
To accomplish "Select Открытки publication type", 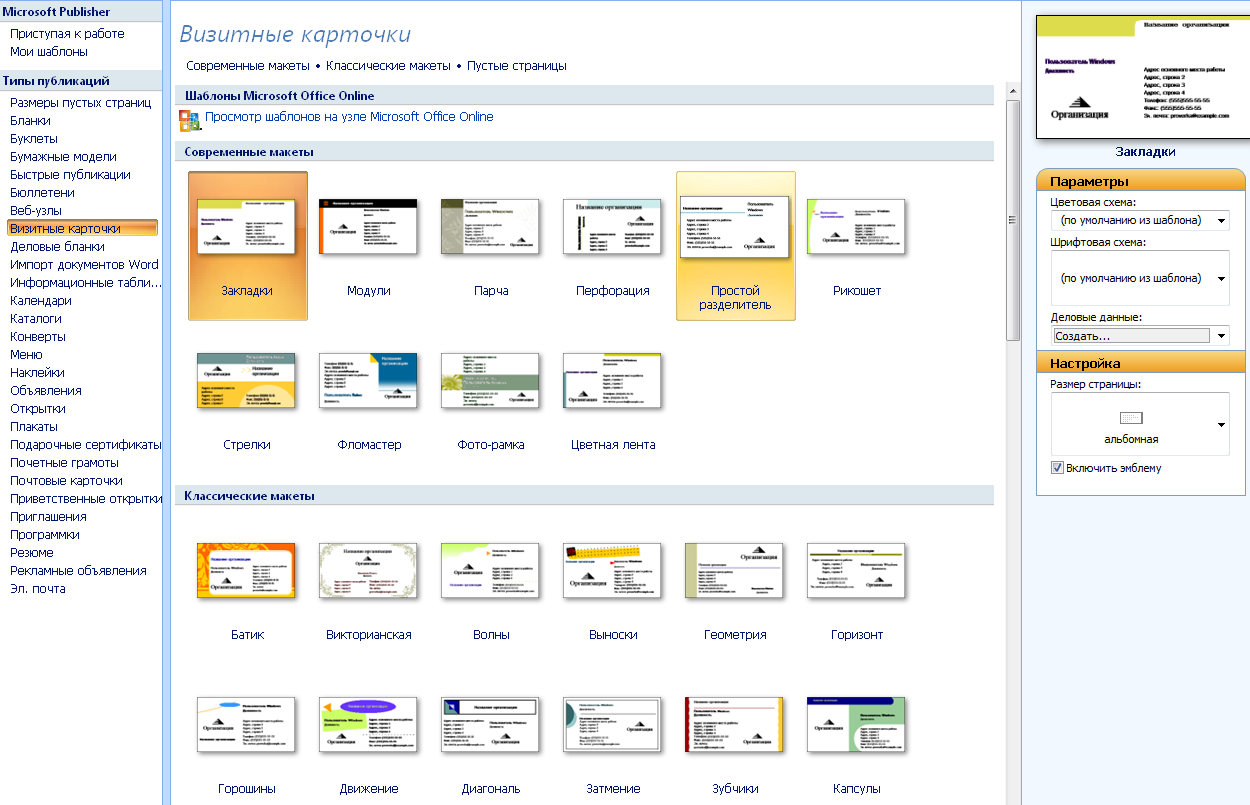I will (x=38, y=409).
